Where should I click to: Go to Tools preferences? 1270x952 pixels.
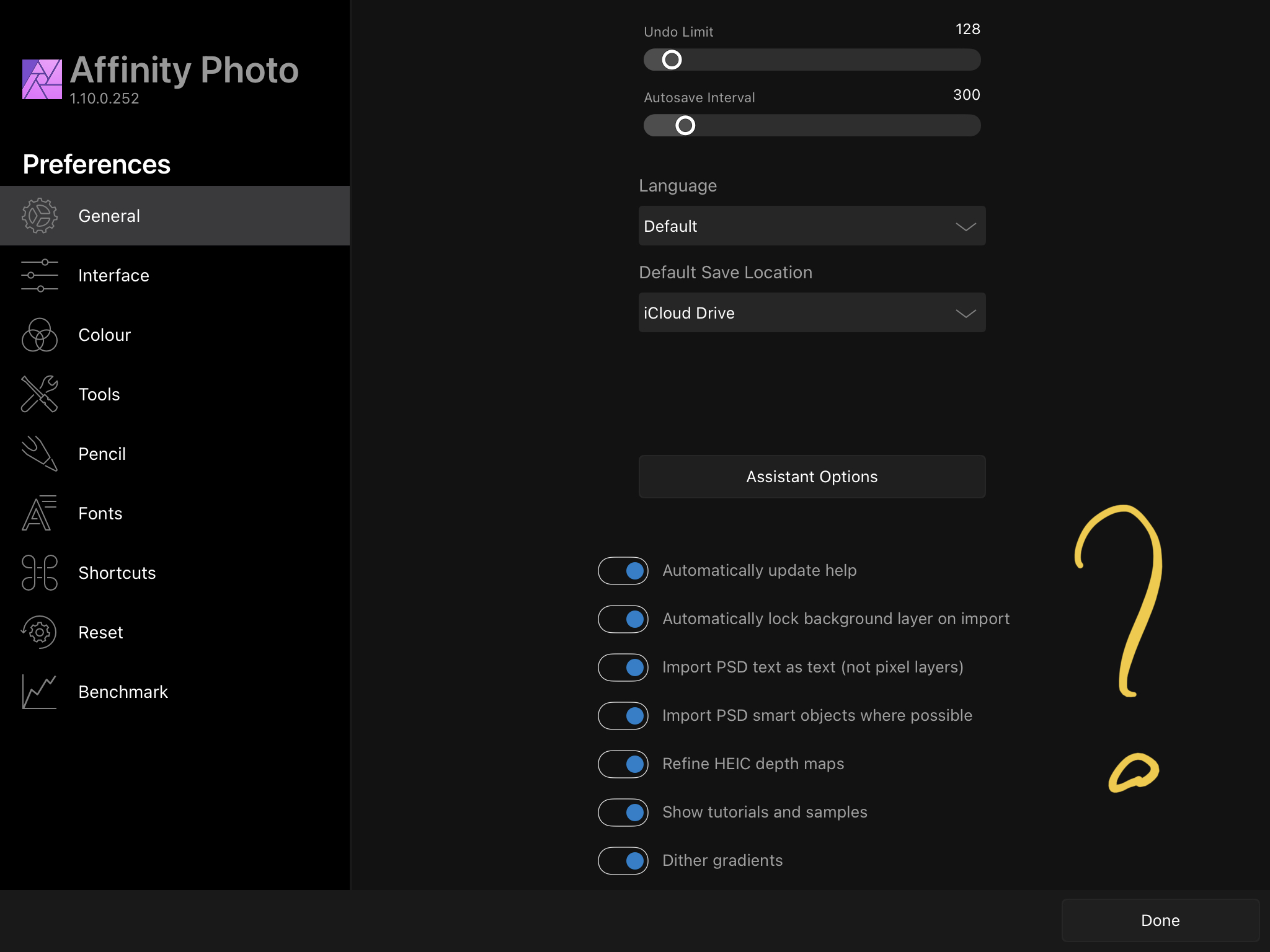[175, 394]
